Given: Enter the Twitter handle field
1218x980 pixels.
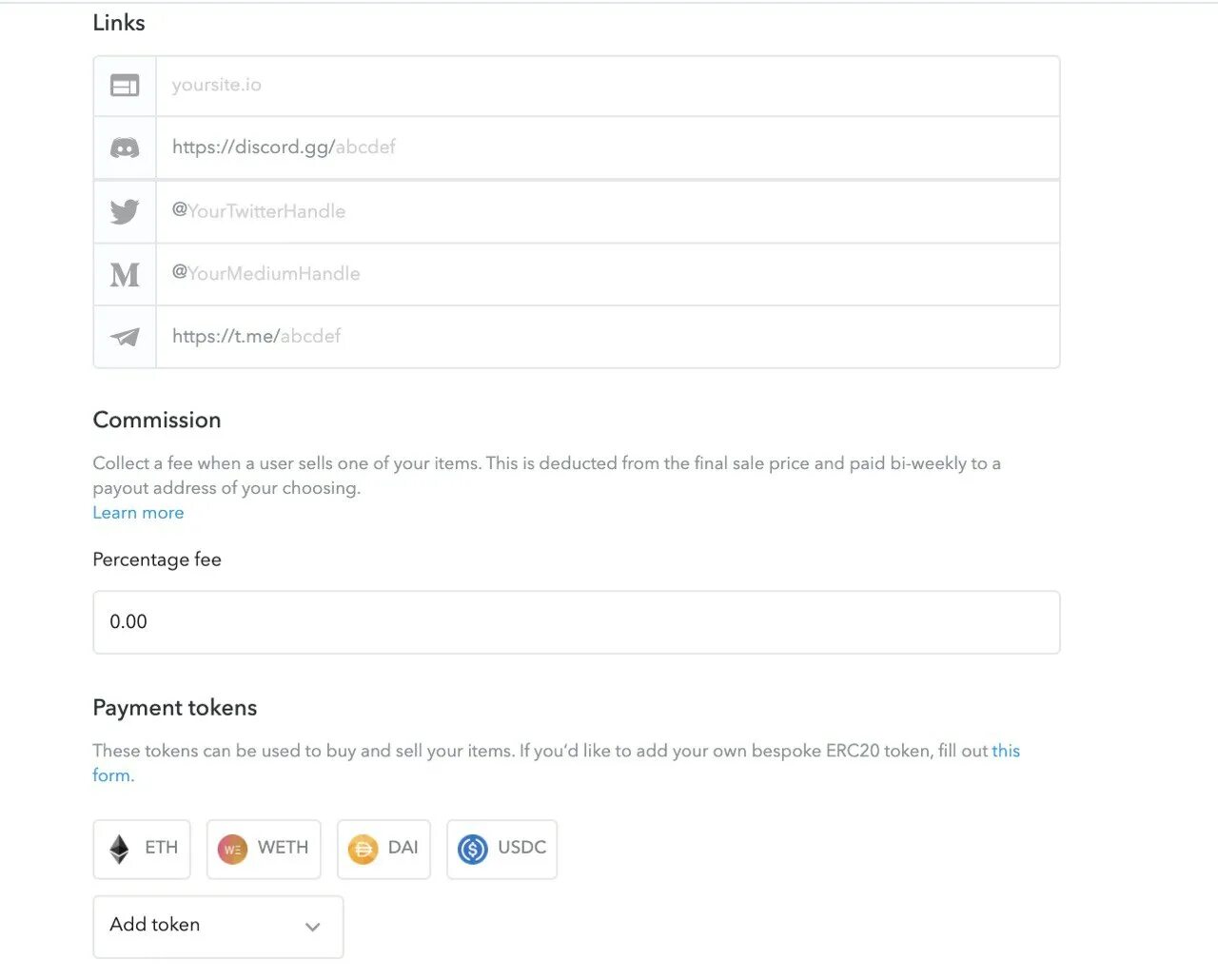Looking at the screenshot, I should coord(607,211).
